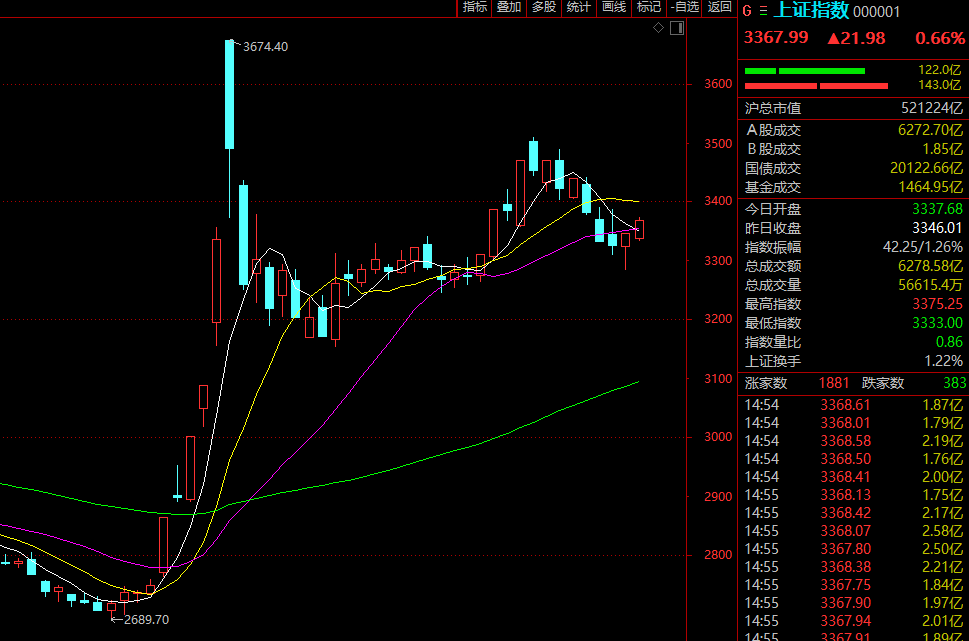Click the 沪总市值 market cap row
The width and height of the screenshot is (969, 641).
coord(853,108)
